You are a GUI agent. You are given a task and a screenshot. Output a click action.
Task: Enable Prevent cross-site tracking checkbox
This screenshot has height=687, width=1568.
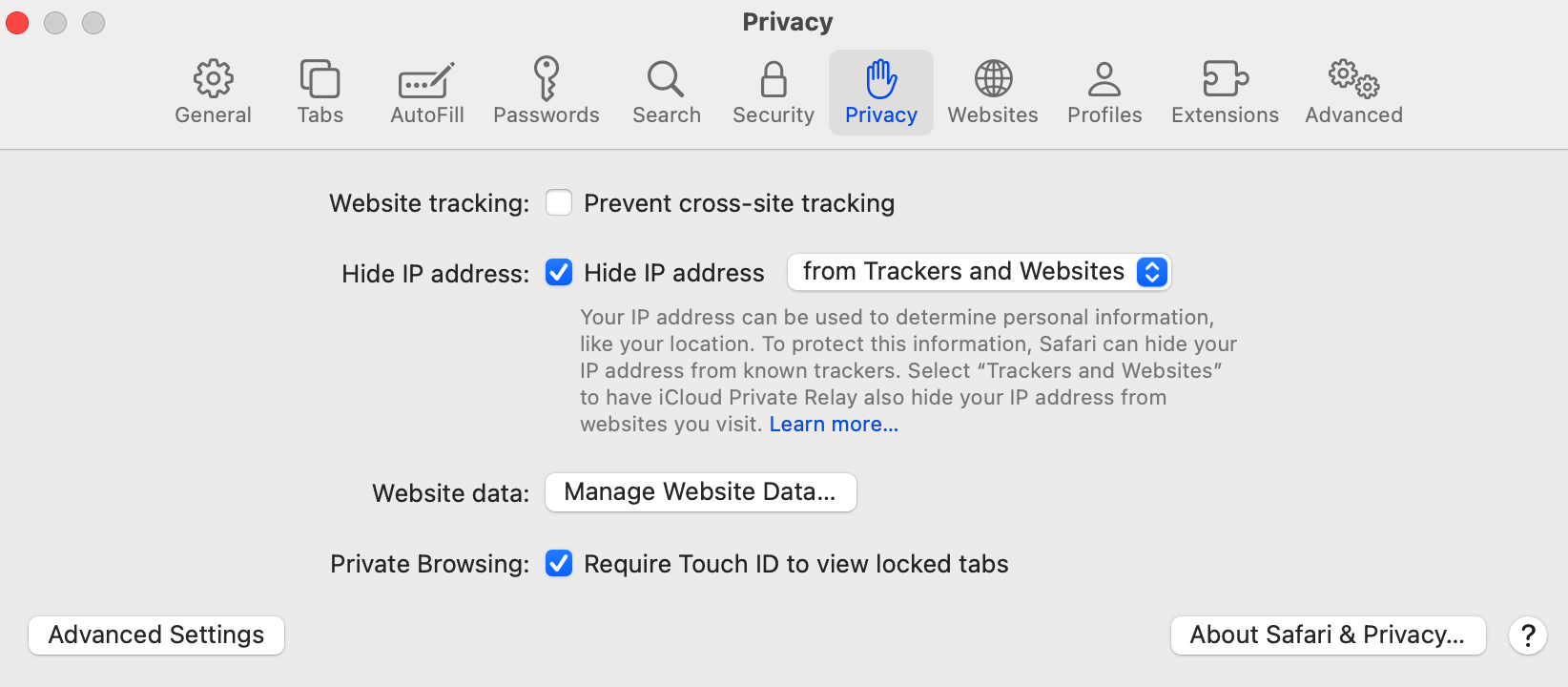[x=559, y=202]
